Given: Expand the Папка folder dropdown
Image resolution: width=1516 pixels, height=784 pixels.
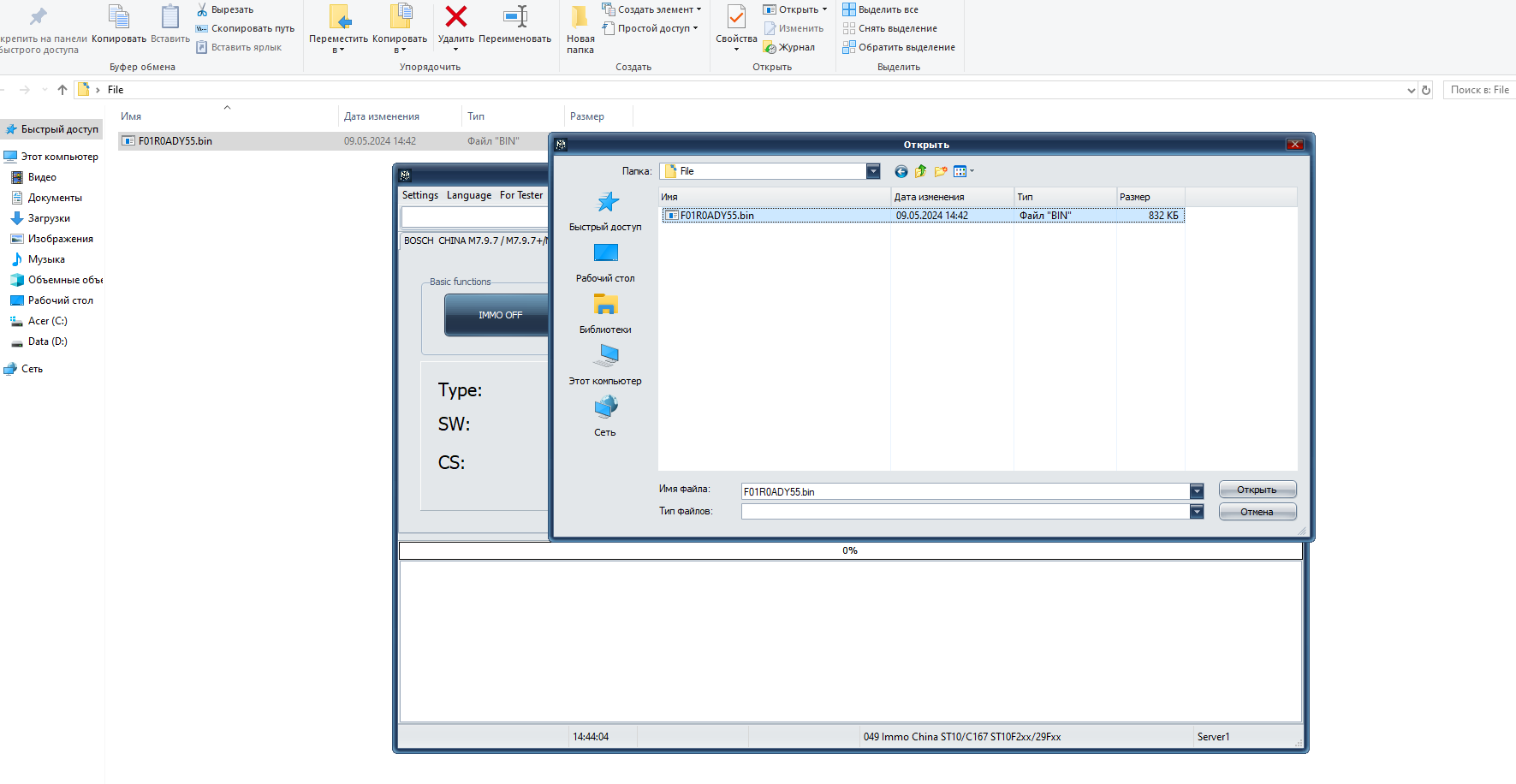Looking at the screenshot, I should 873,171.
